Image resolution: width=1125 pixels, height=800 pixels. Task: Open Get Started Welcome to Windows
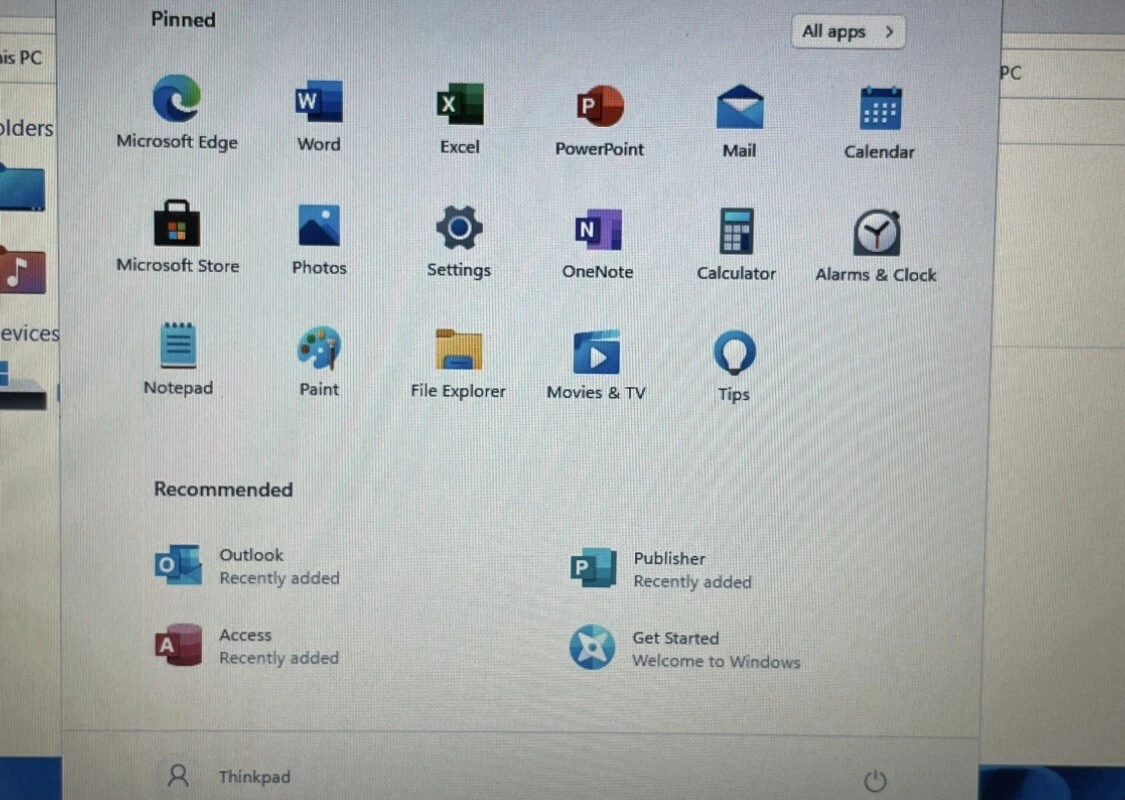pos(685,649)
